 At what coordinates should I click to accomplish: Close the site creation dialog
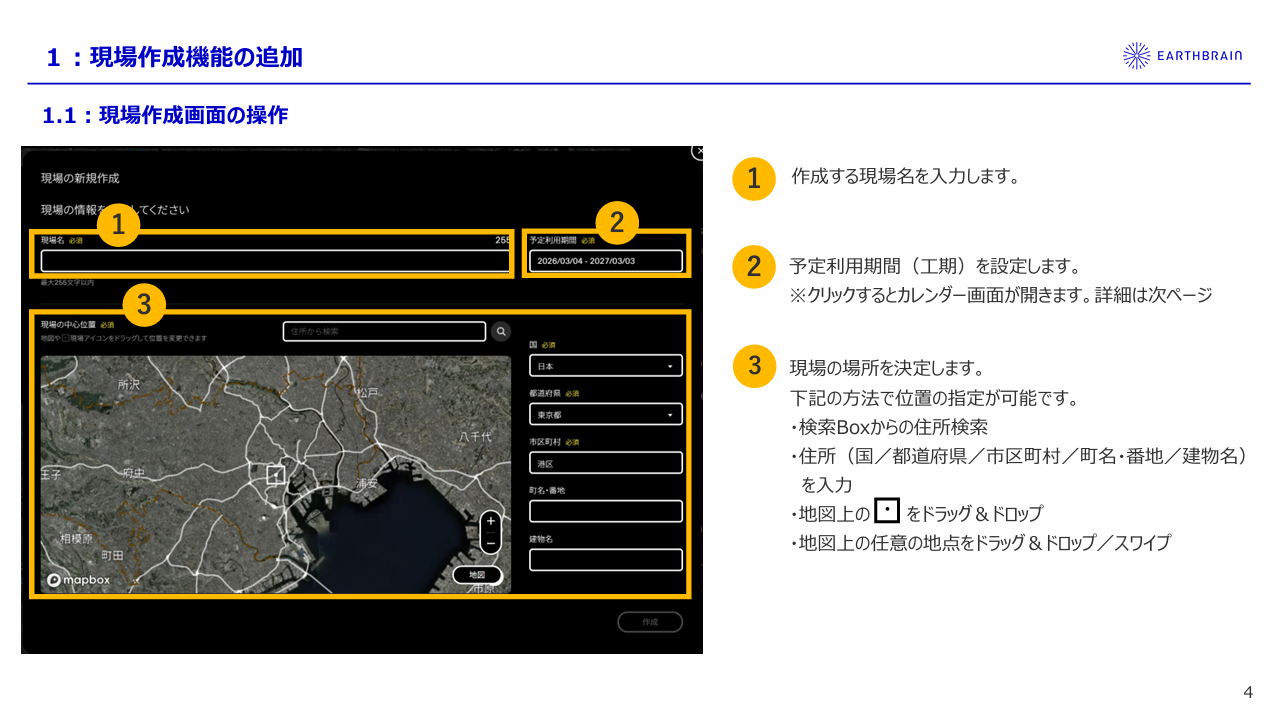tap(698, 151)
